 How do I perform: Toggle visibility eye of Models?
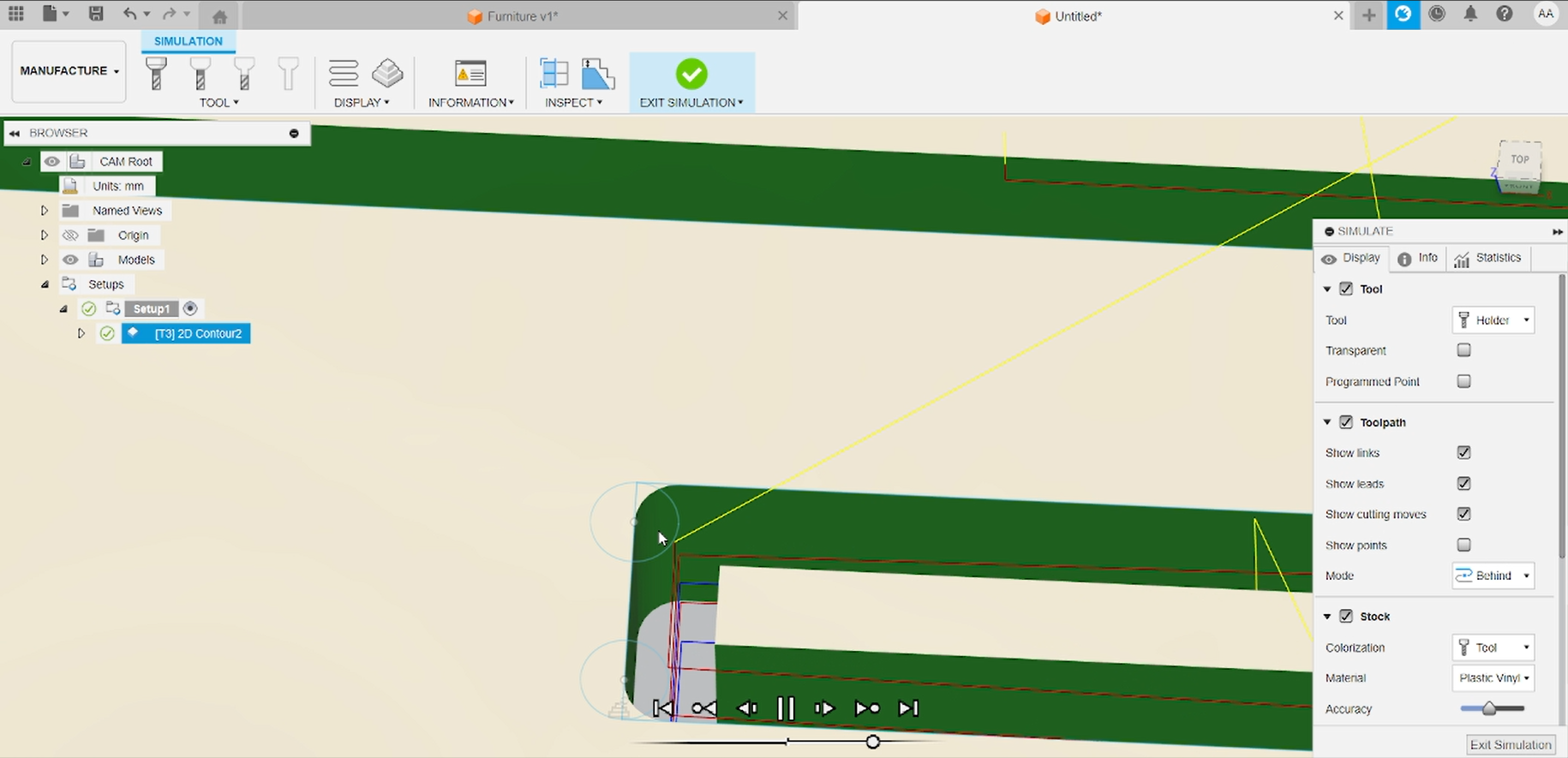coord(70,260)
